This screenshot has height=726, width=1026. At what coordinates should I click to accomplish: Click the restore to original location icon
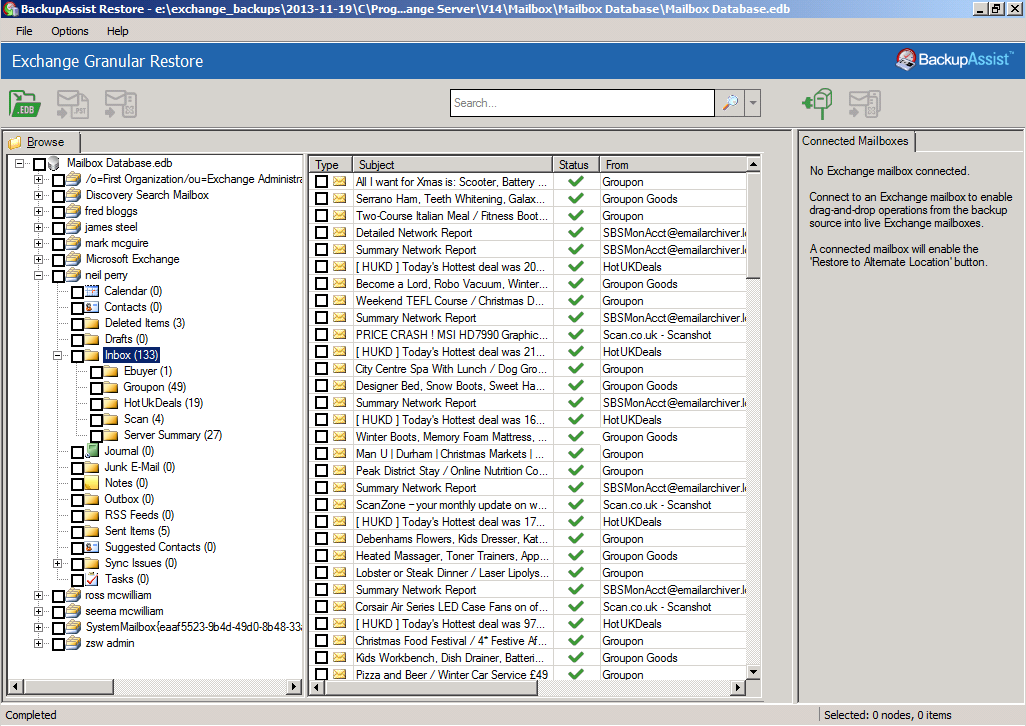120,104
